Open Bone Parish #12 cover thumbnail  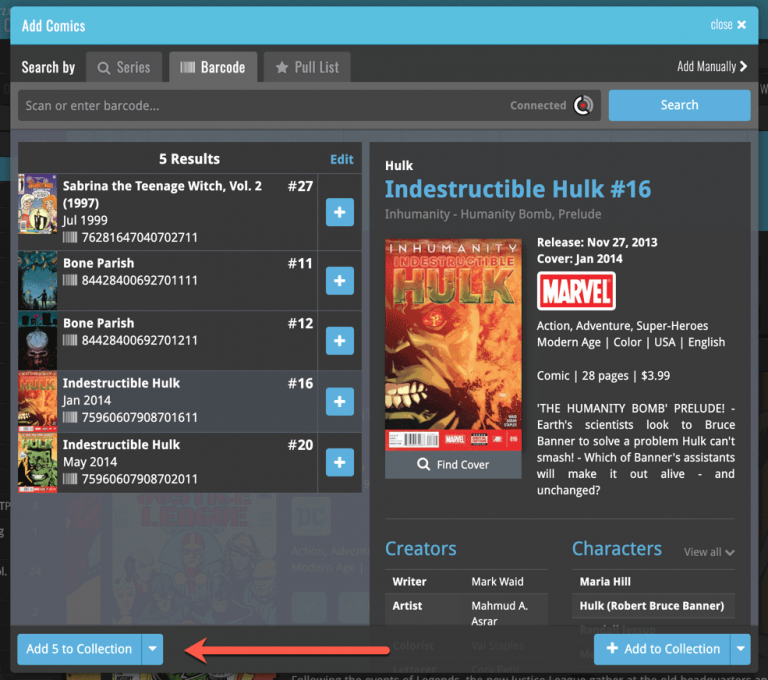coord(38,340)
